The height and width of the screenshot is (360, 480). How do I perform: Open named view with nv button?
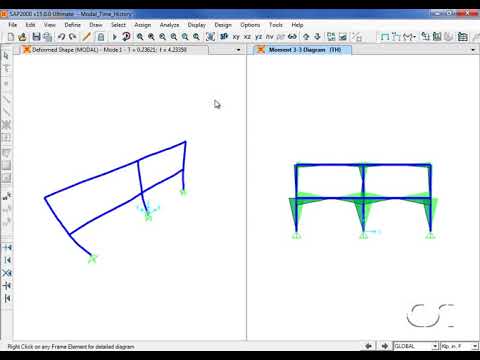tap(269, 37)
